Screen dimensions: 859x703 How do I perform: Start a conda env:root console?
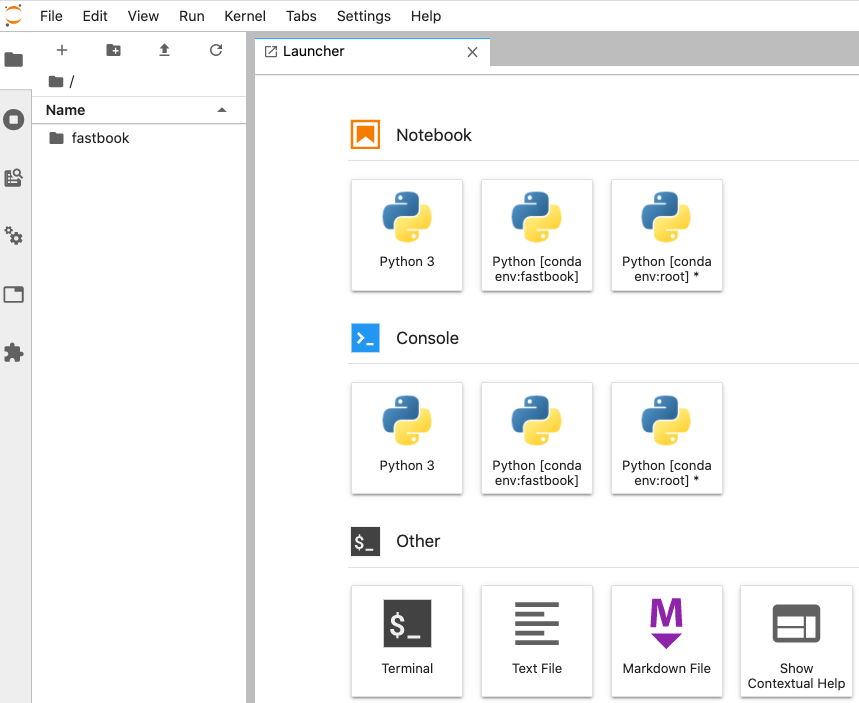click(667, 438)
